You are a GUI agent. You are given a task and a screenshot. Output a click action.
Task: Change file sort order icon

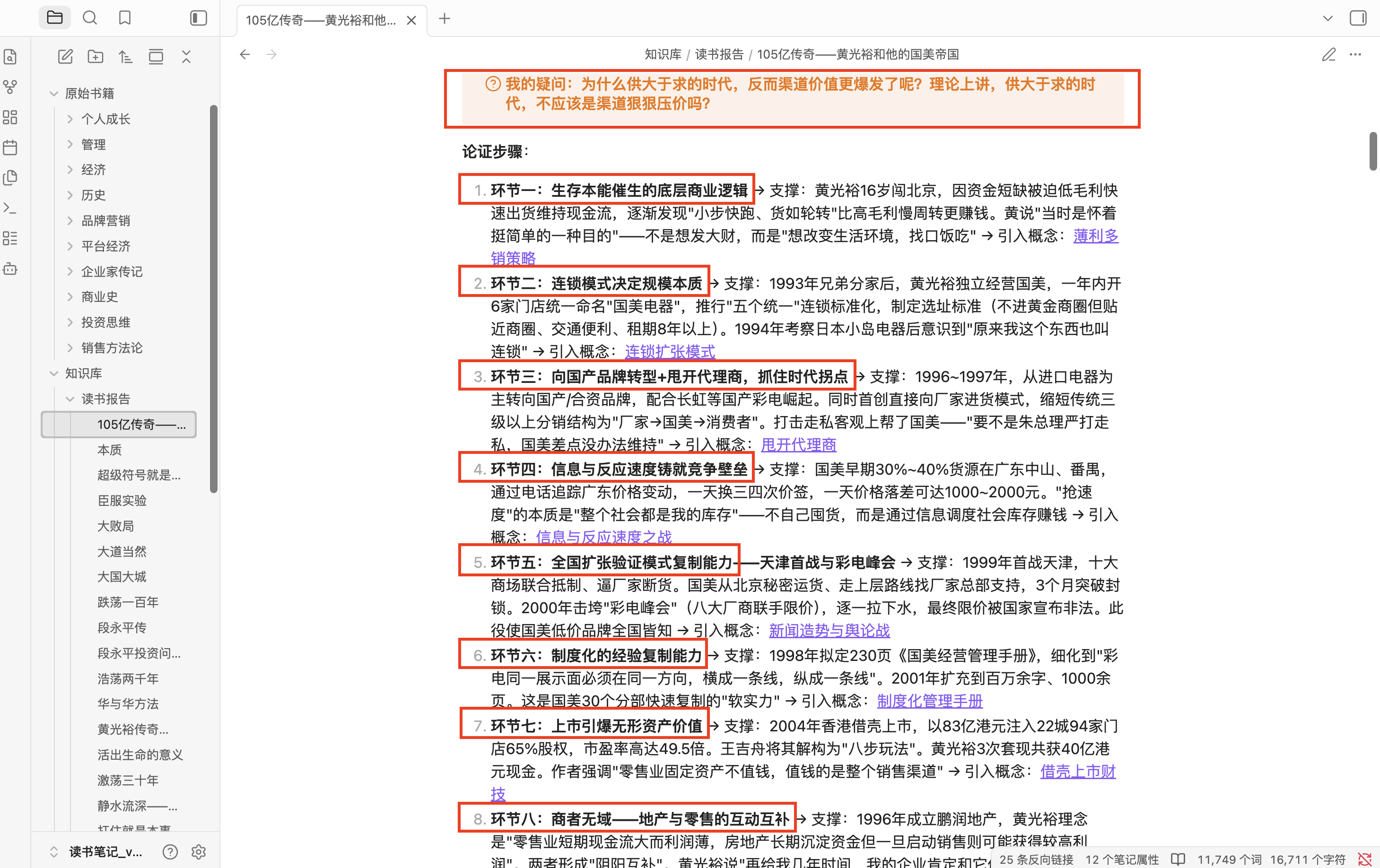click(x=125, y=56)
